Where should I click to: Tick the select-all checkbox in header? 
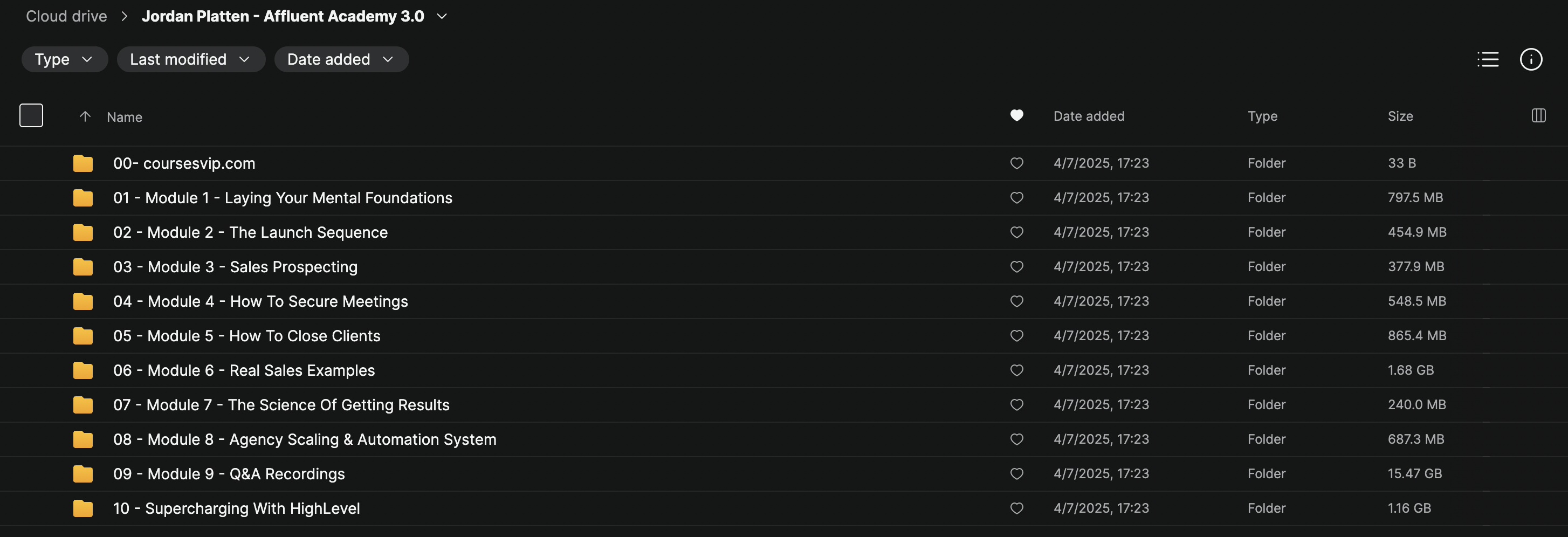coord(31,116)
